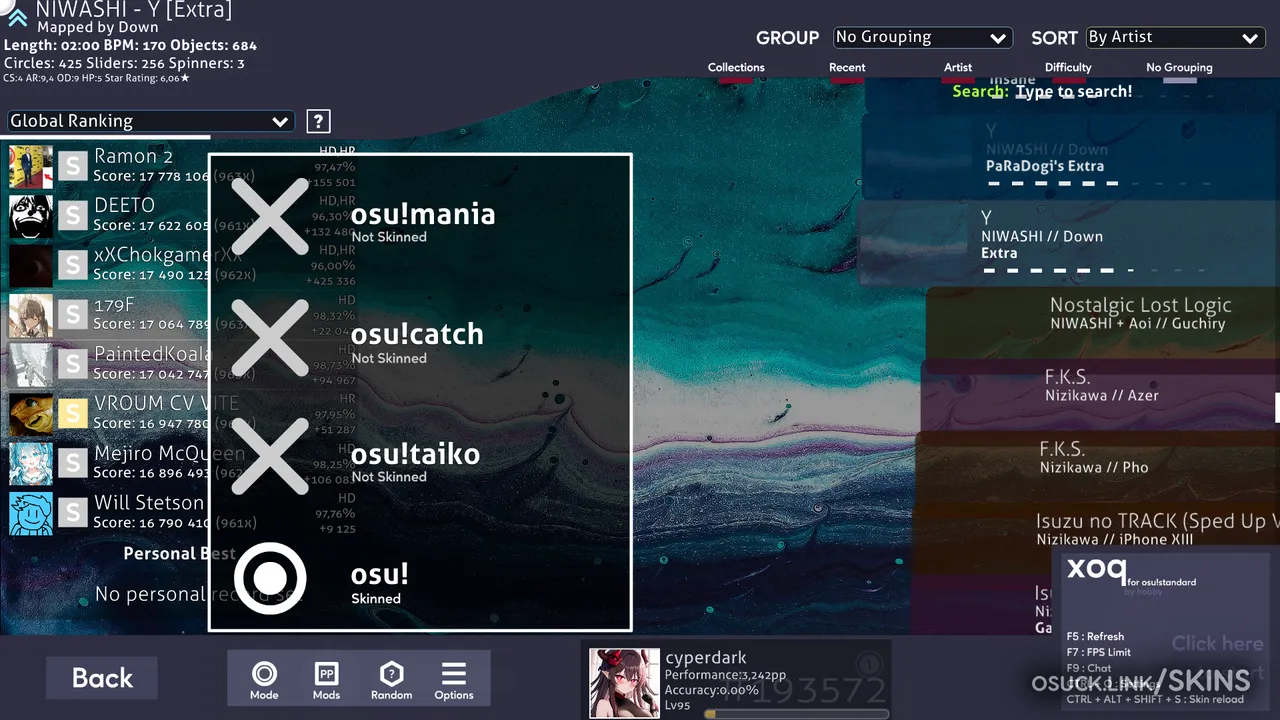This screenshot has width=1280, height=720.
Task: Click the question mark help box
Action: [x=318, y=121]
